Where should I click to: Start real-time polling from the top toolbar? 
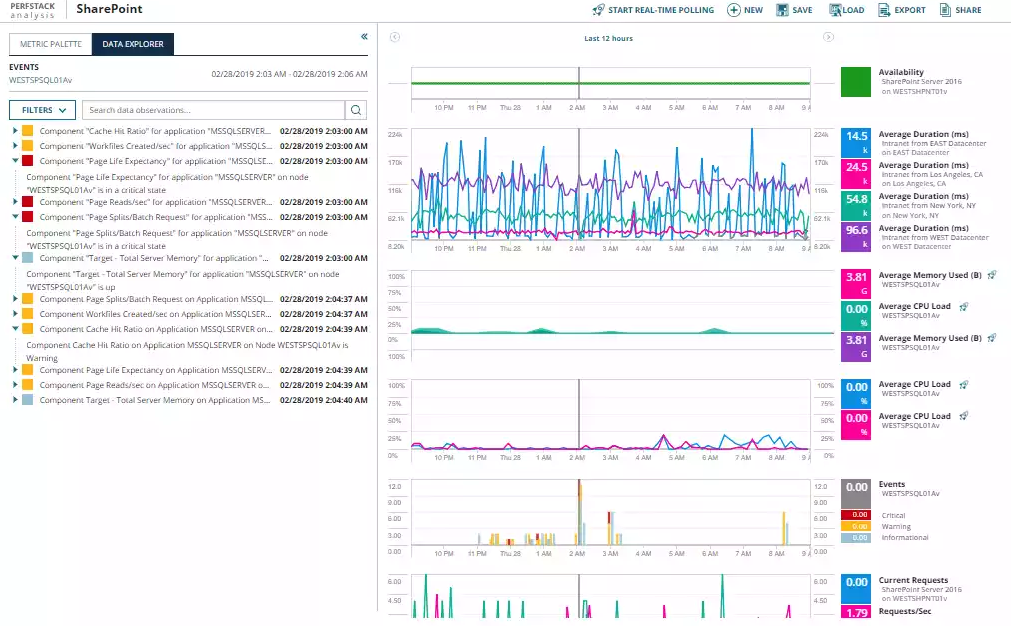(x=653, y=10)
